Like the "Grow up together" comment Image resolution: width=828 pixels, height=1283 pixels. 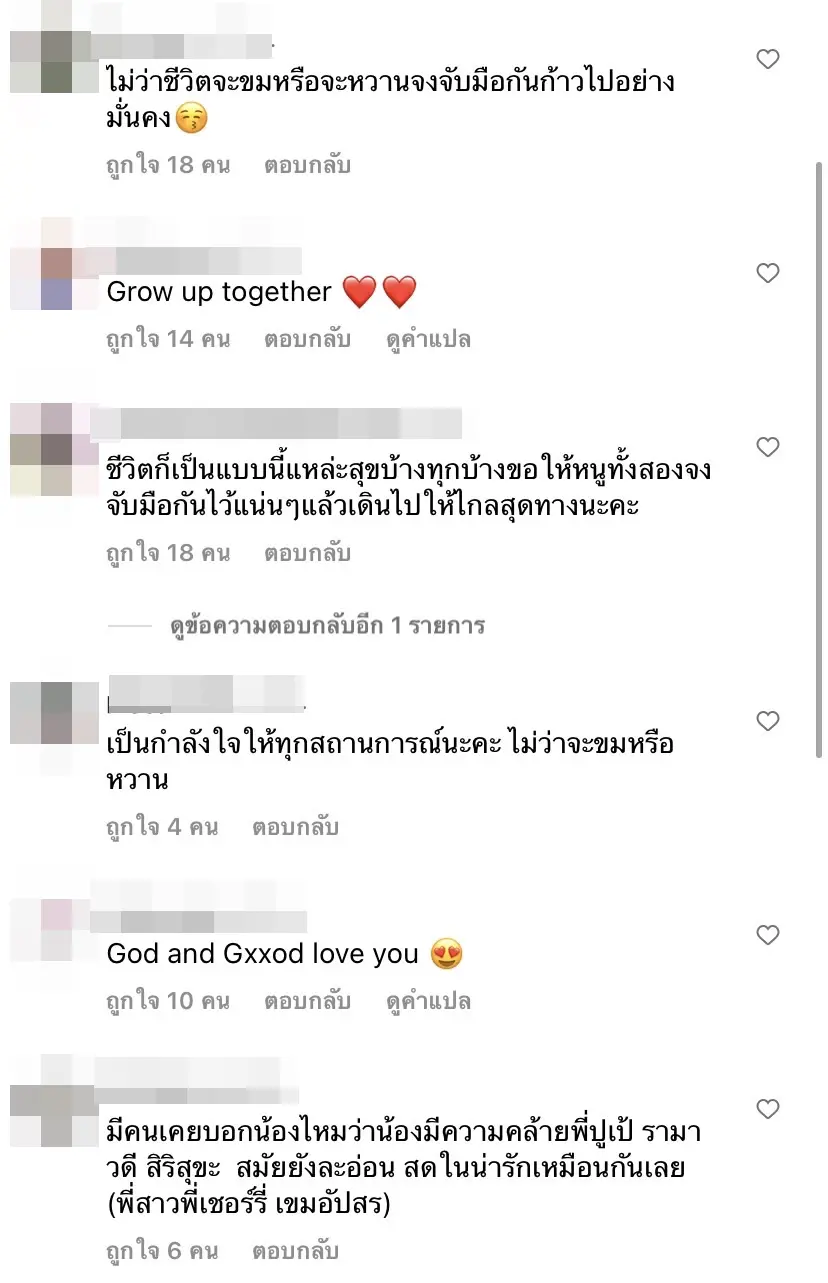point(767,273)
